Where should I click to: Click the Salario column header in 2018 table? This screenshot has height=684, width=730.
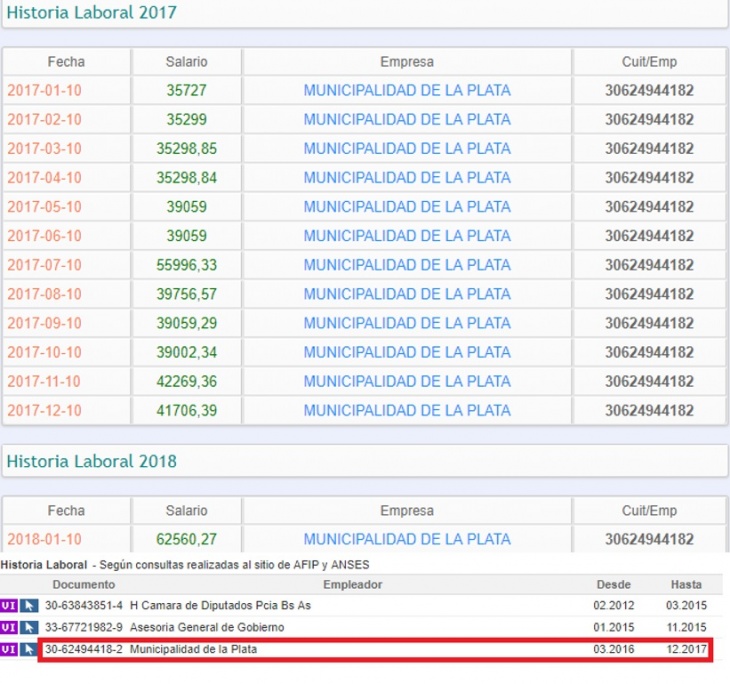click(186, 510)
